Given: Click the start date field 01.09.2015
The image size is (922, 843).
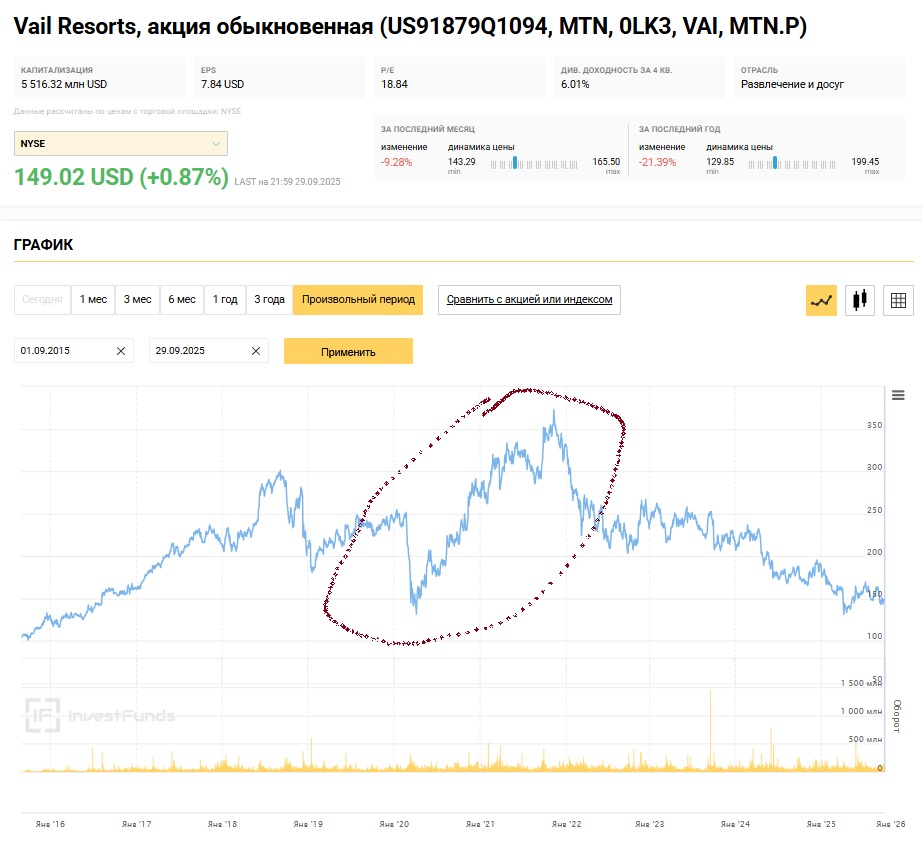Looking at the screenshot, I should (x=74, y=350).
